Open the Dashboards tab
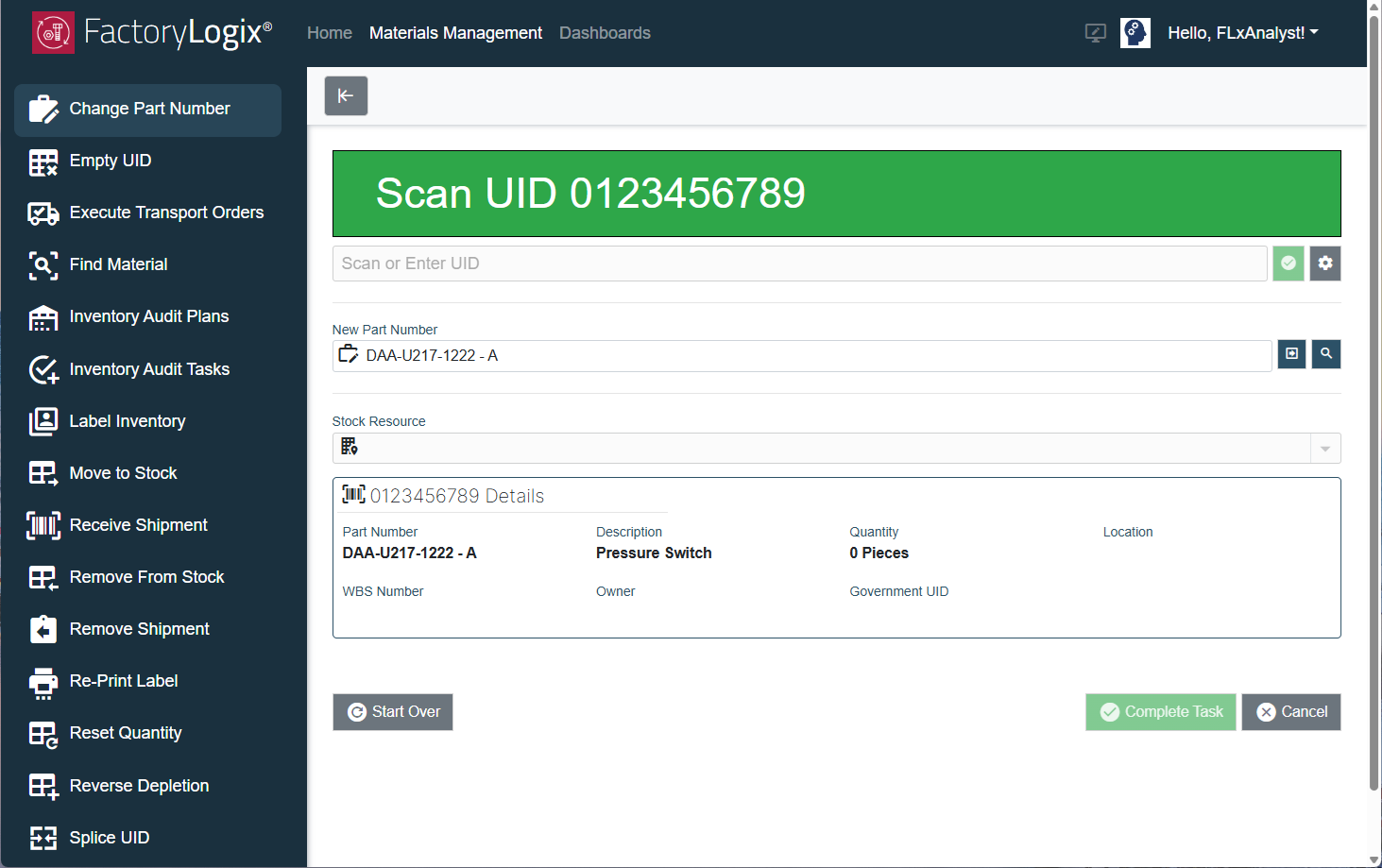The image size is (1382, 868). coord(605,33)
